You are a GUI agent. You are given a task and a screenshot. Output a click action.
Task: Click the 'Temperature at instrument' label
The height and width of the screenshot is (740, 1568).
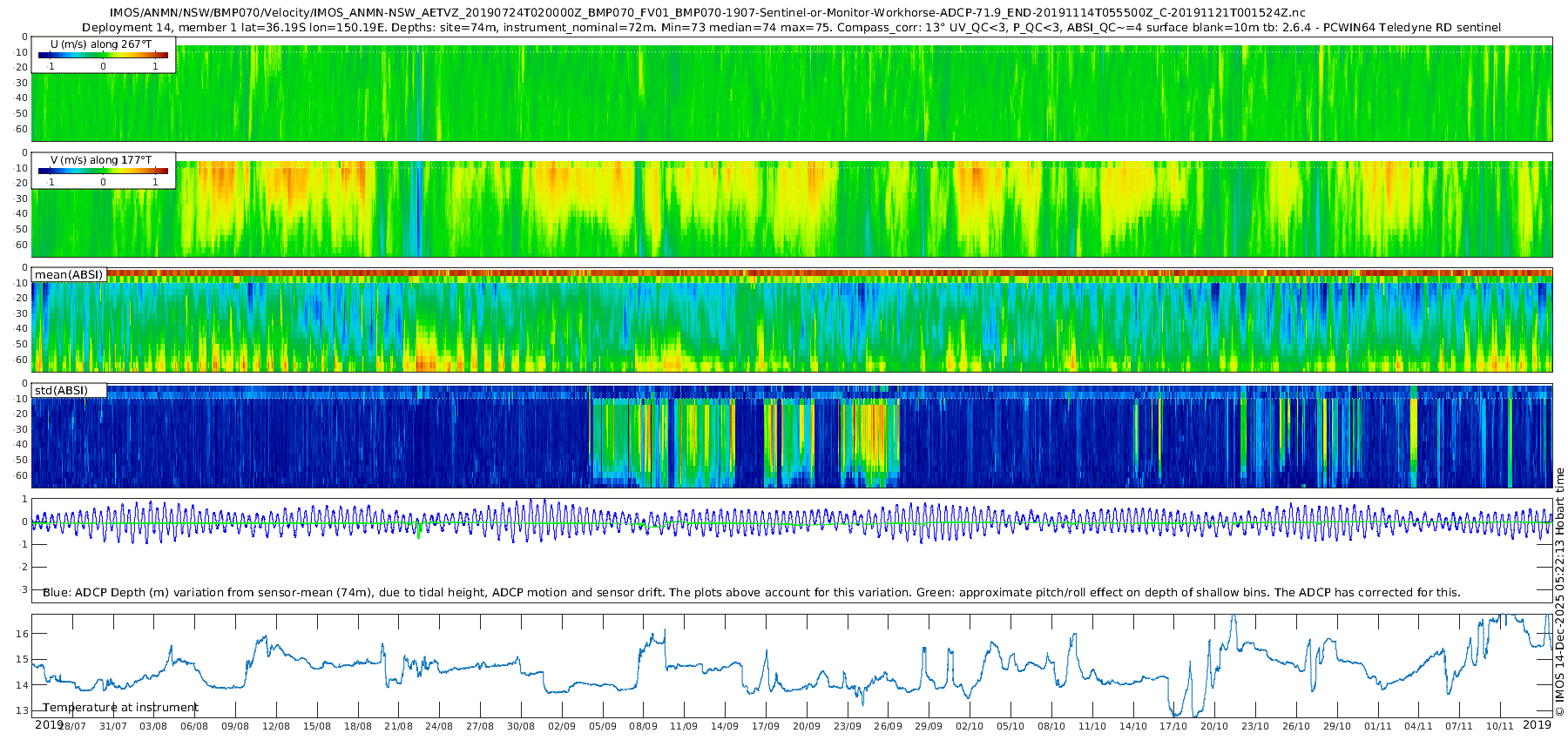120,708
